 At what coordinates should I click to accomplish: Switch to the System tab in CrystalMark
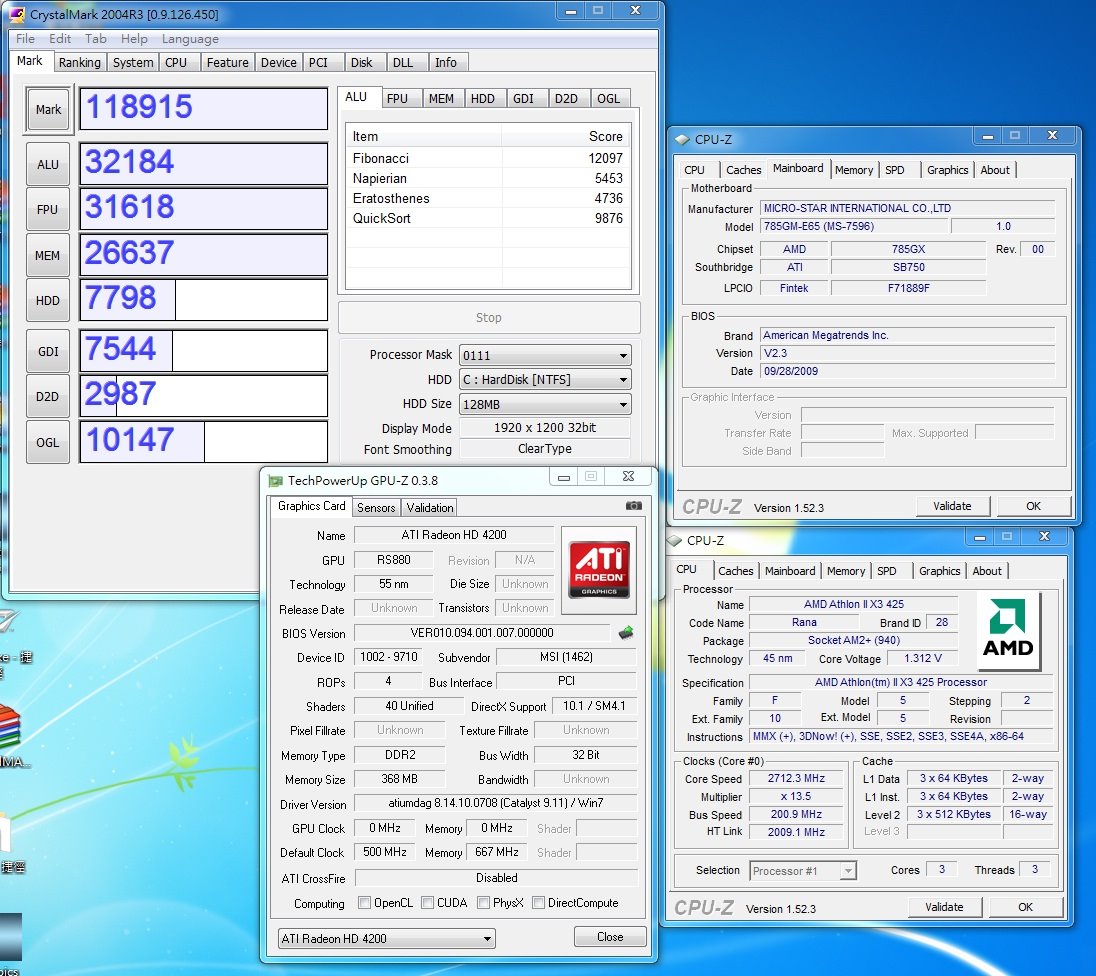tap(133, 62)
